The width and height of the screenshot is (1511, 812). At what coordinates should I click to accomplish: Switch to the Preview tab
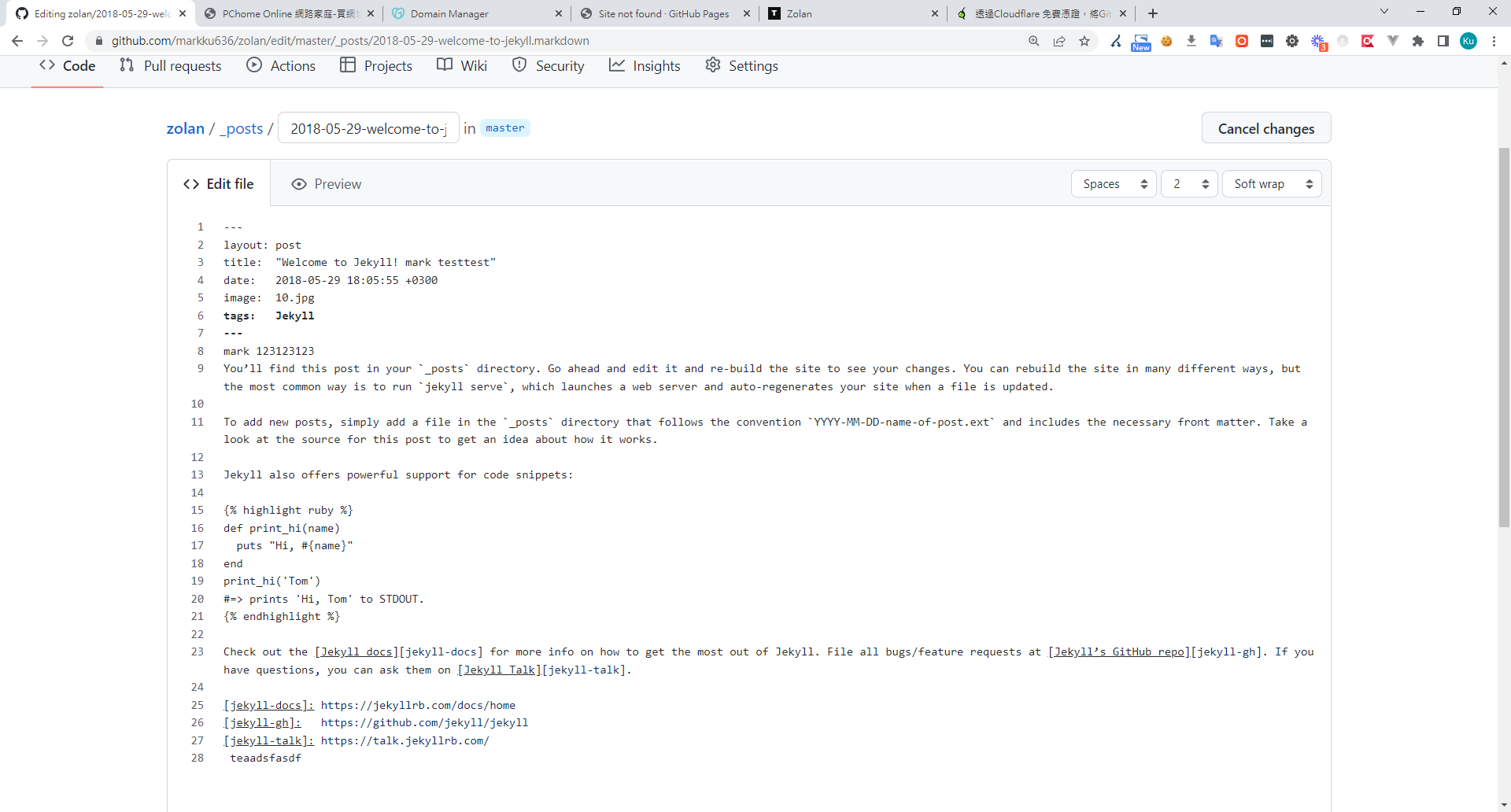[327, 184]
